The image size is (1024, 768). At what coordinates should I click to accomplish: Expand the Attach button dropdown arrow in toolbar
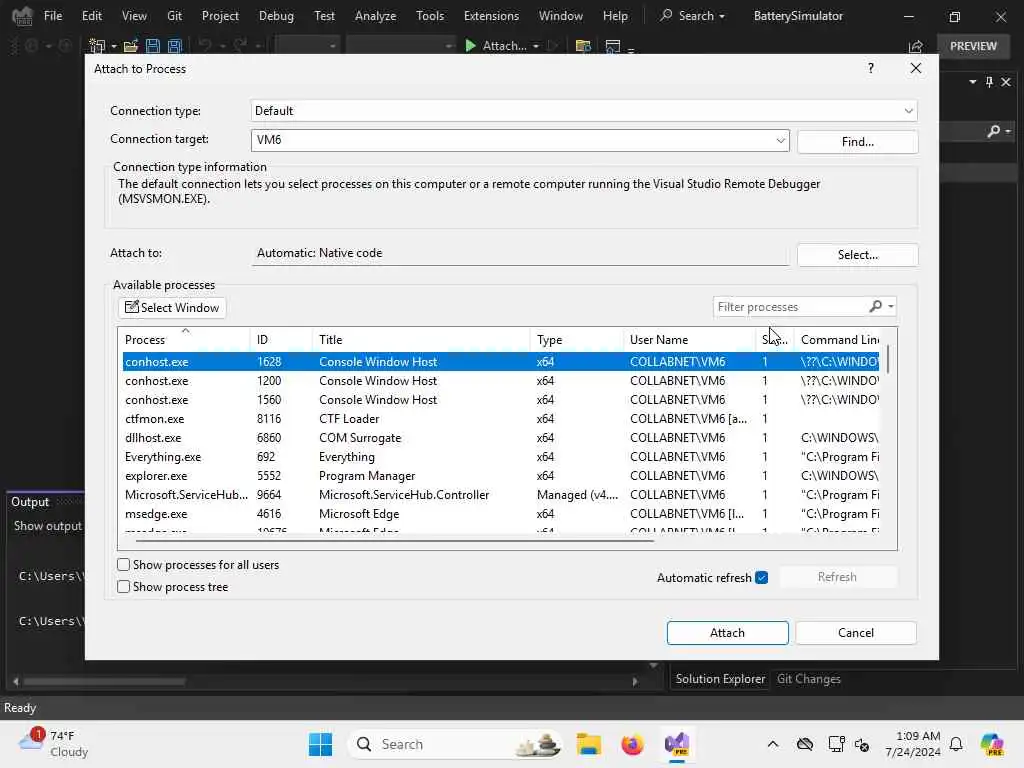[536, 46]
